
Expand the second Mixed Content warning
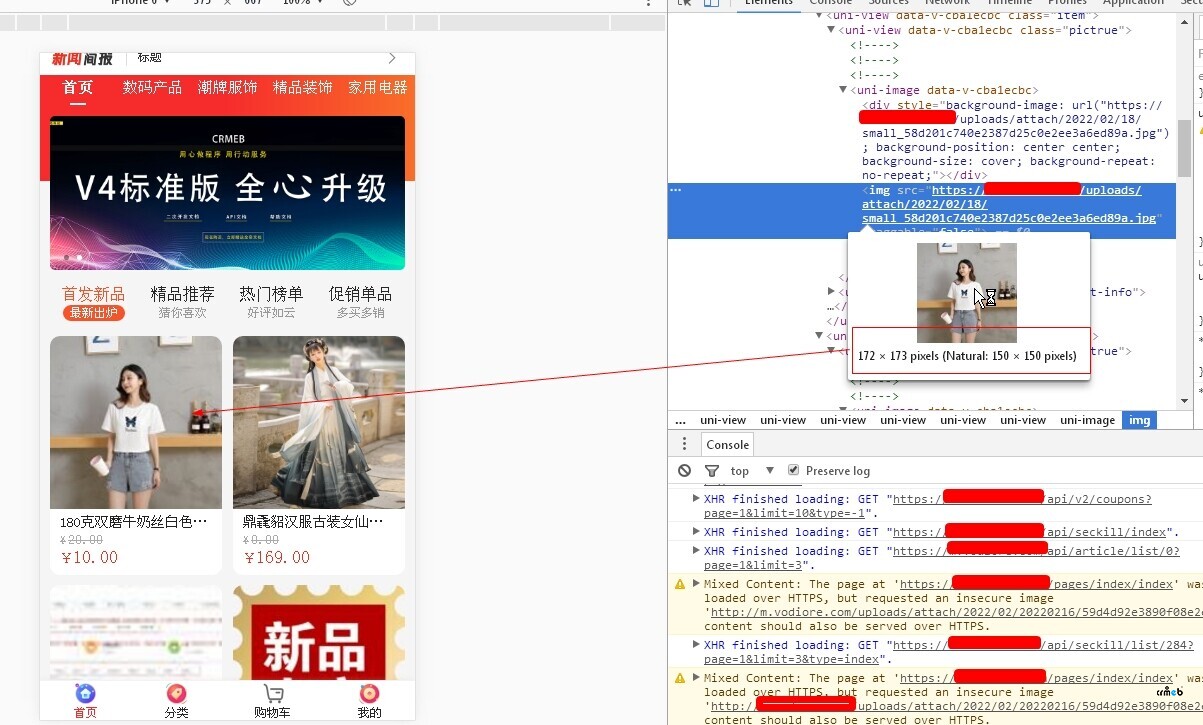click(x=697, y=678)
